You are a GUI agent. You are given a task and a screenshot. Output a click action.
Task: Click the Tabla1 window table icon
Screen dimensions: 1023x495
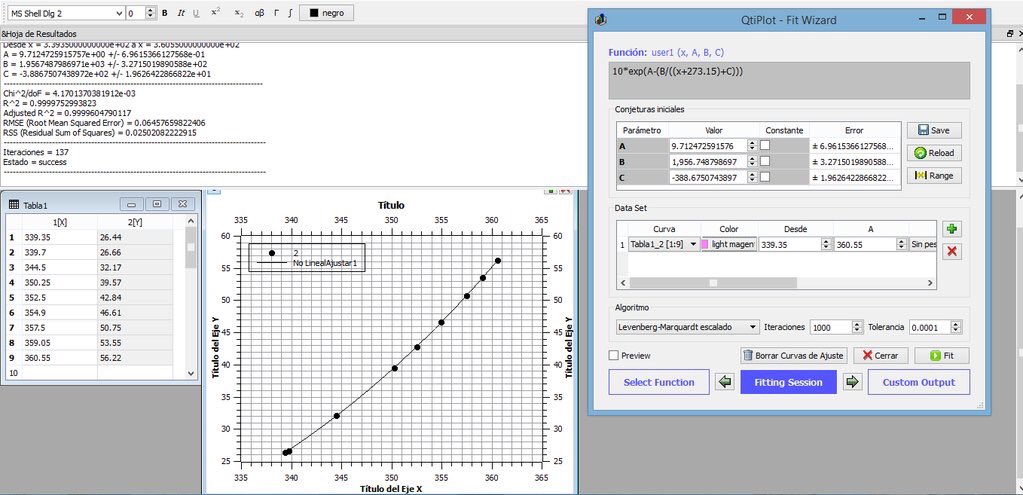(14, 205)
